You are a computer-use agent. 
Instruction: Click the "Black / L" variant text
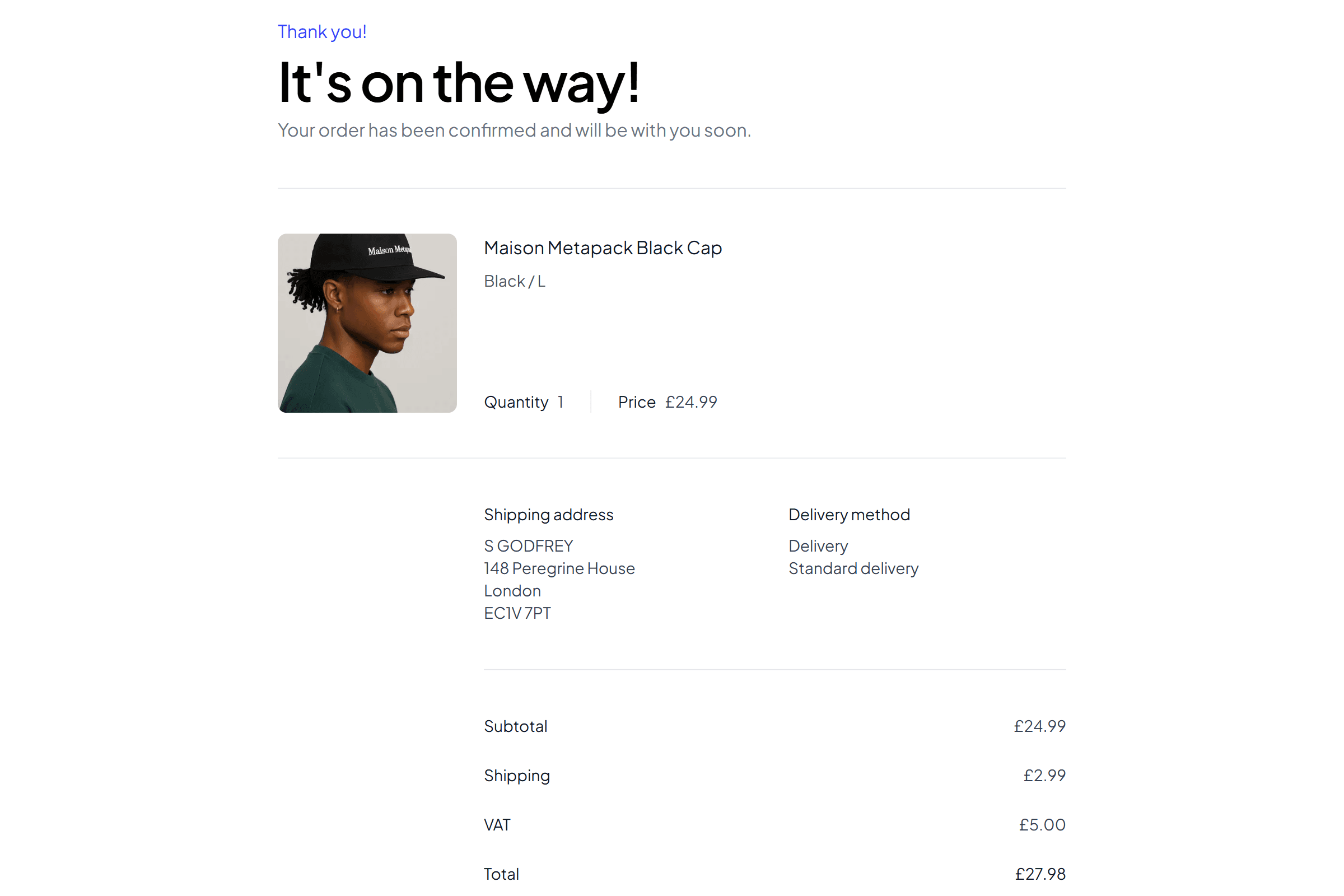click(514, 281)
